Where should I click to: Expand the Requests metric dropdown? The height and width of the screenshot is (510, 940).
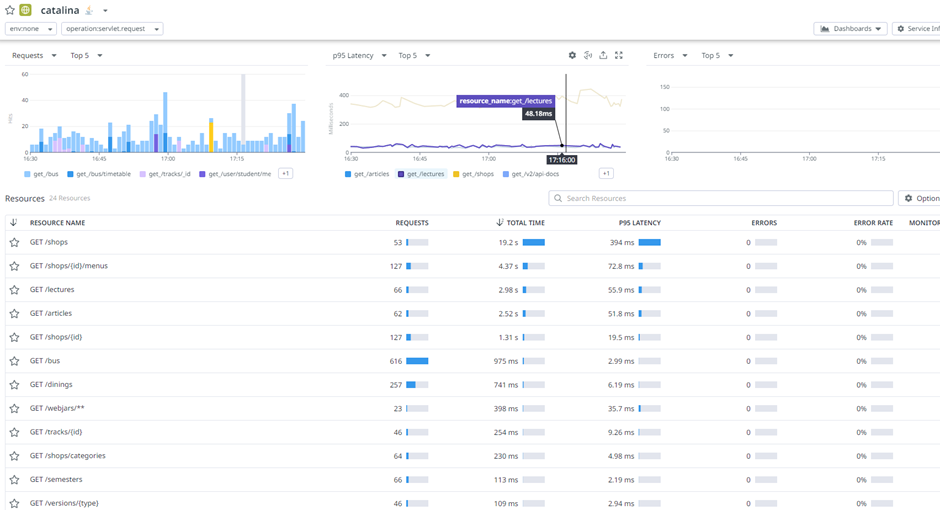[34, 55]
